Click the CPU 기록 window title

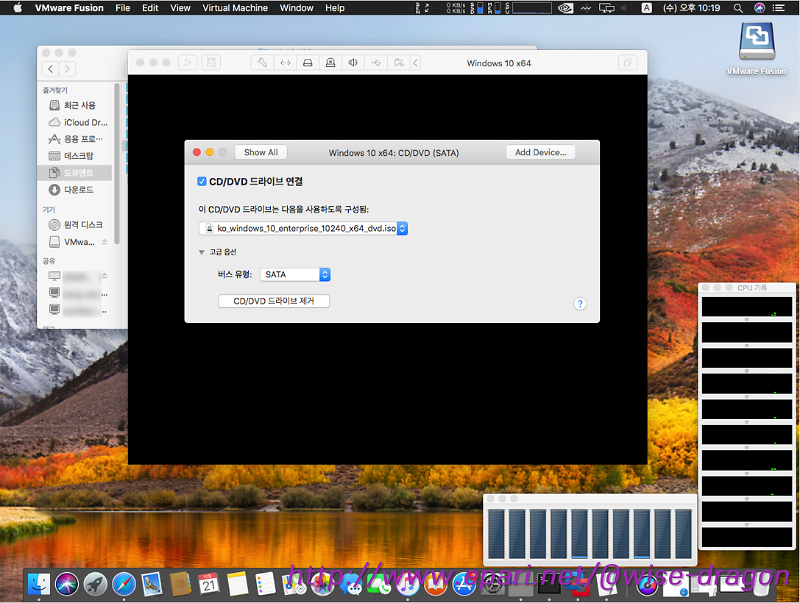coord(752,288)
